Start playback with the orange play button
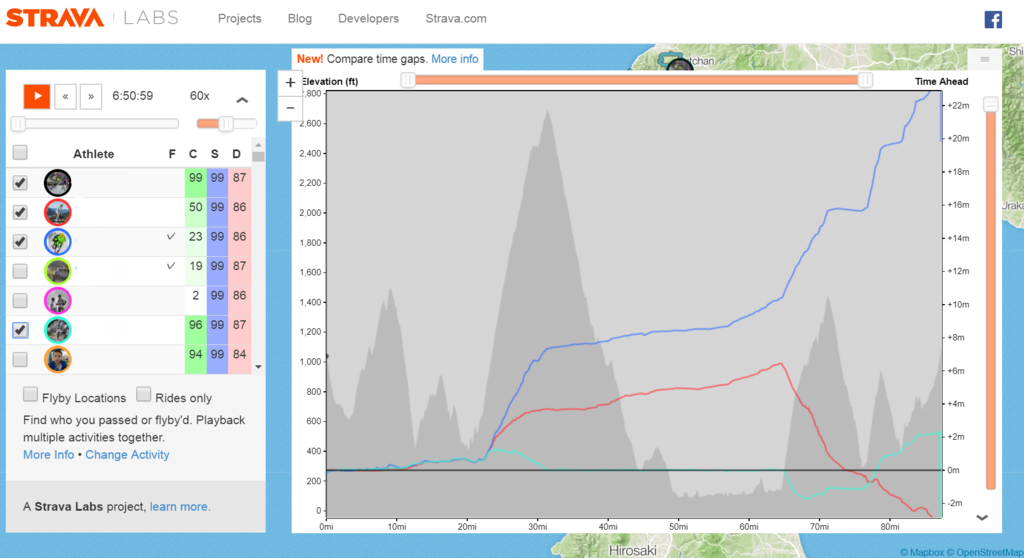The height and width of the screenshot is (558, 1024). pyautogui.click(x=37, y=96)
